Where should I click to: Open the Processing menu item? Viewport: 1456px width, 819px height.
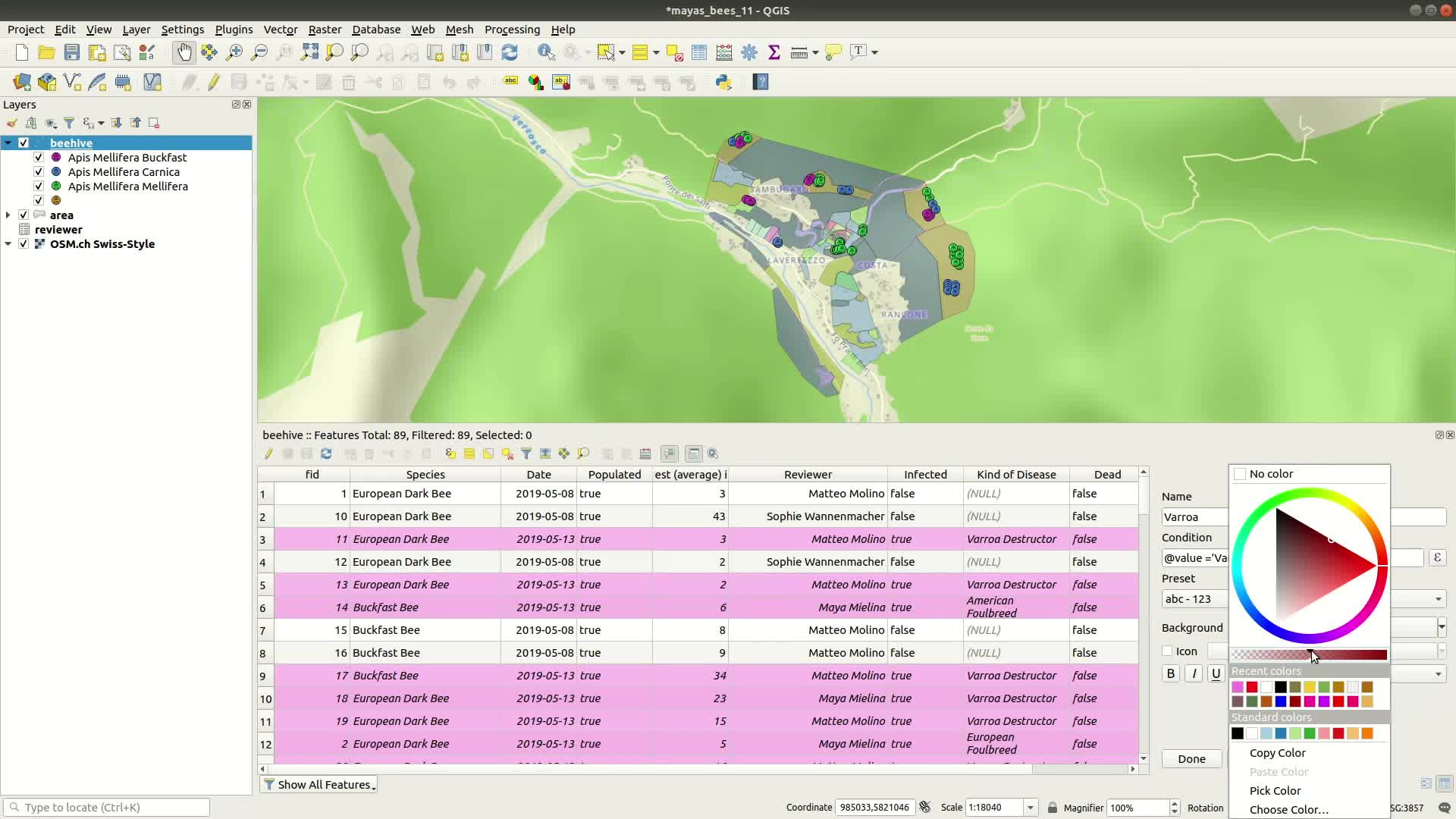tap(512, 29)
